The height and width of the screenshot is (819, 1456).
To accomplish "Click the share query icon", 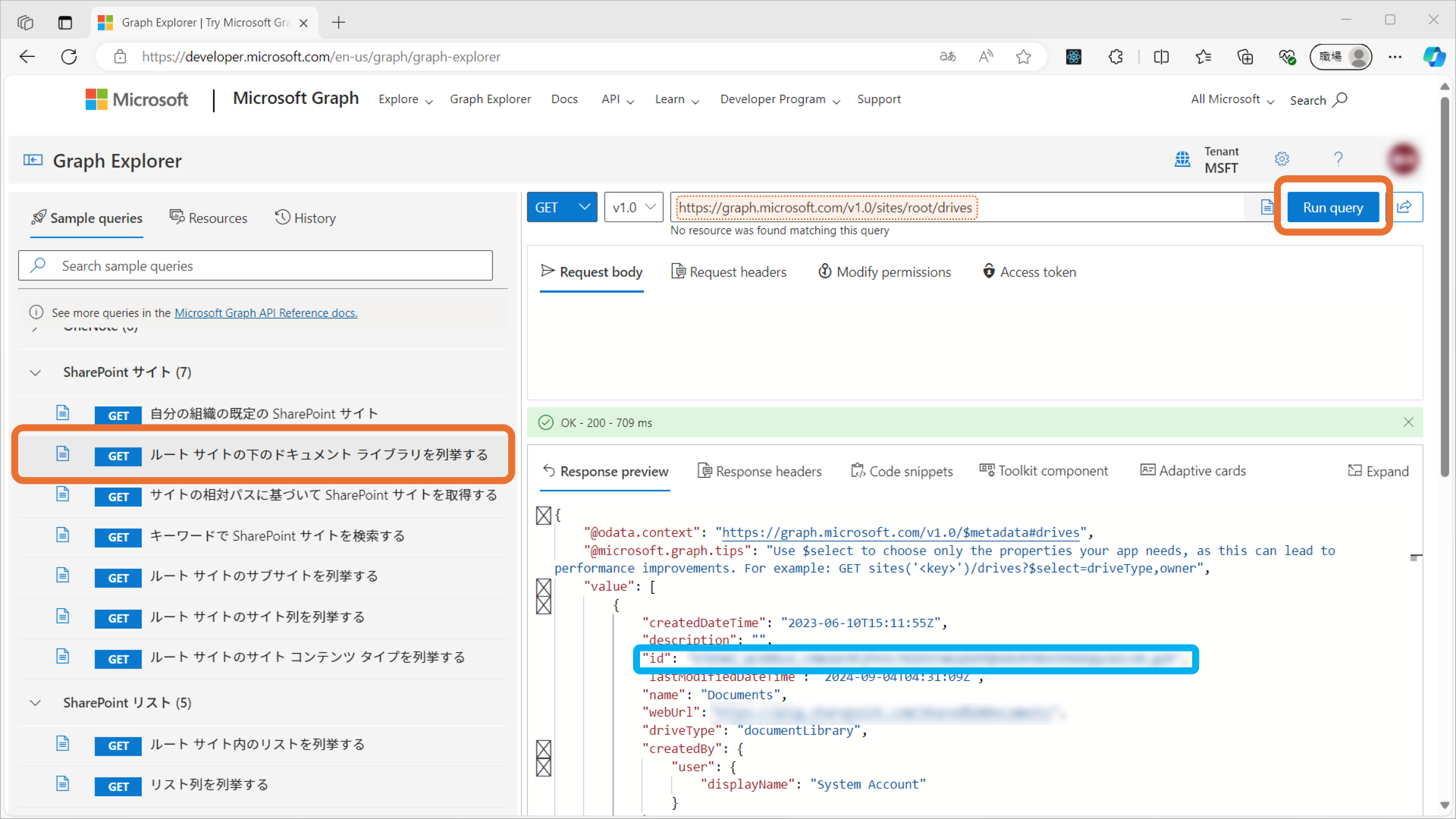I will click(1404, 207).
